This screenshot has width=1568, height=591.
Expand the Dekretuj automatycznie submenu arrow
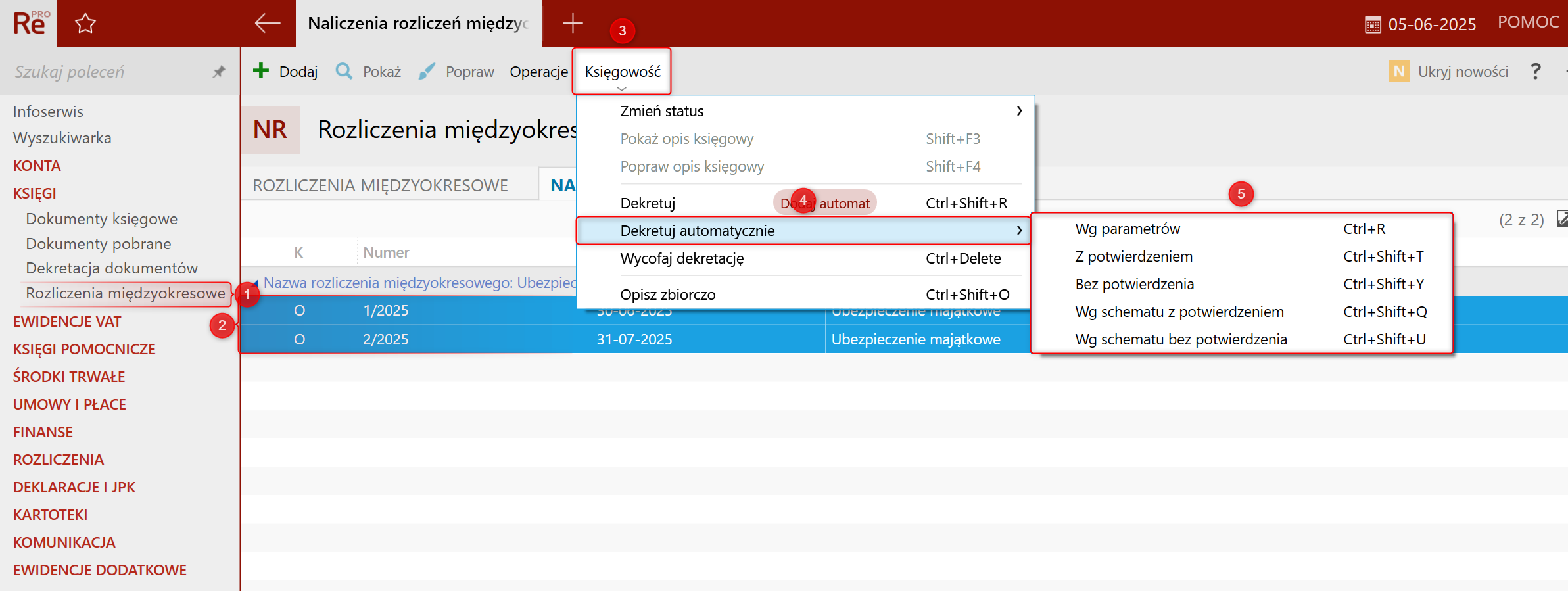point(1019,231)
